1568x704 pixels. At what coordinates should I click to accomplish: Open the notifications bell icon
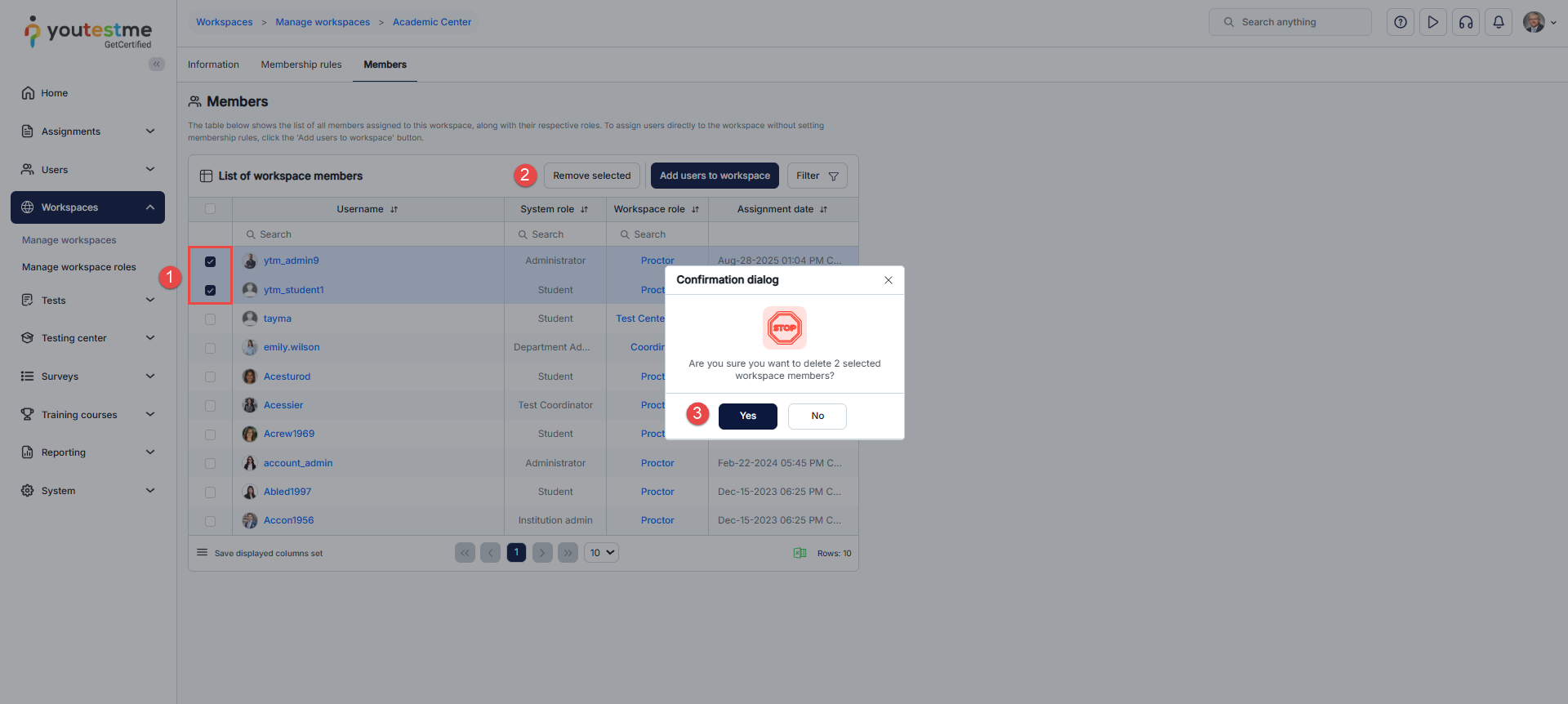(1499, 23)
